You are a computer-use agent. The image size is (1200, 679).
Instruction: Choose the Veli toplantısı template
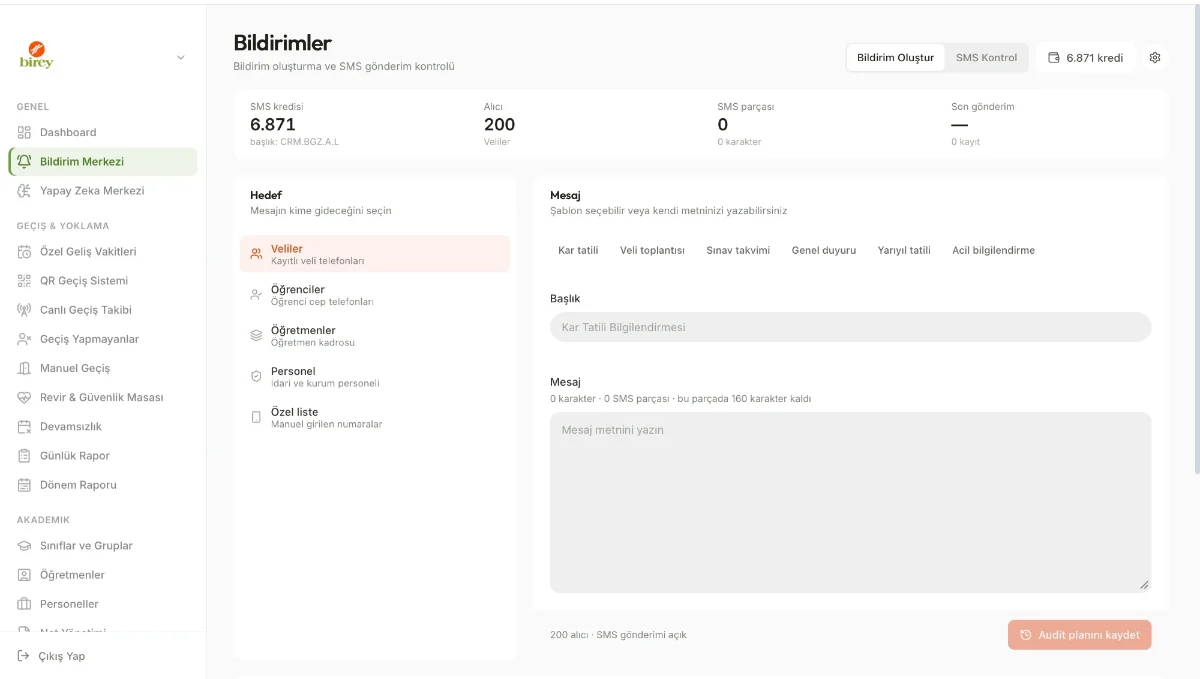coord(652,250)
